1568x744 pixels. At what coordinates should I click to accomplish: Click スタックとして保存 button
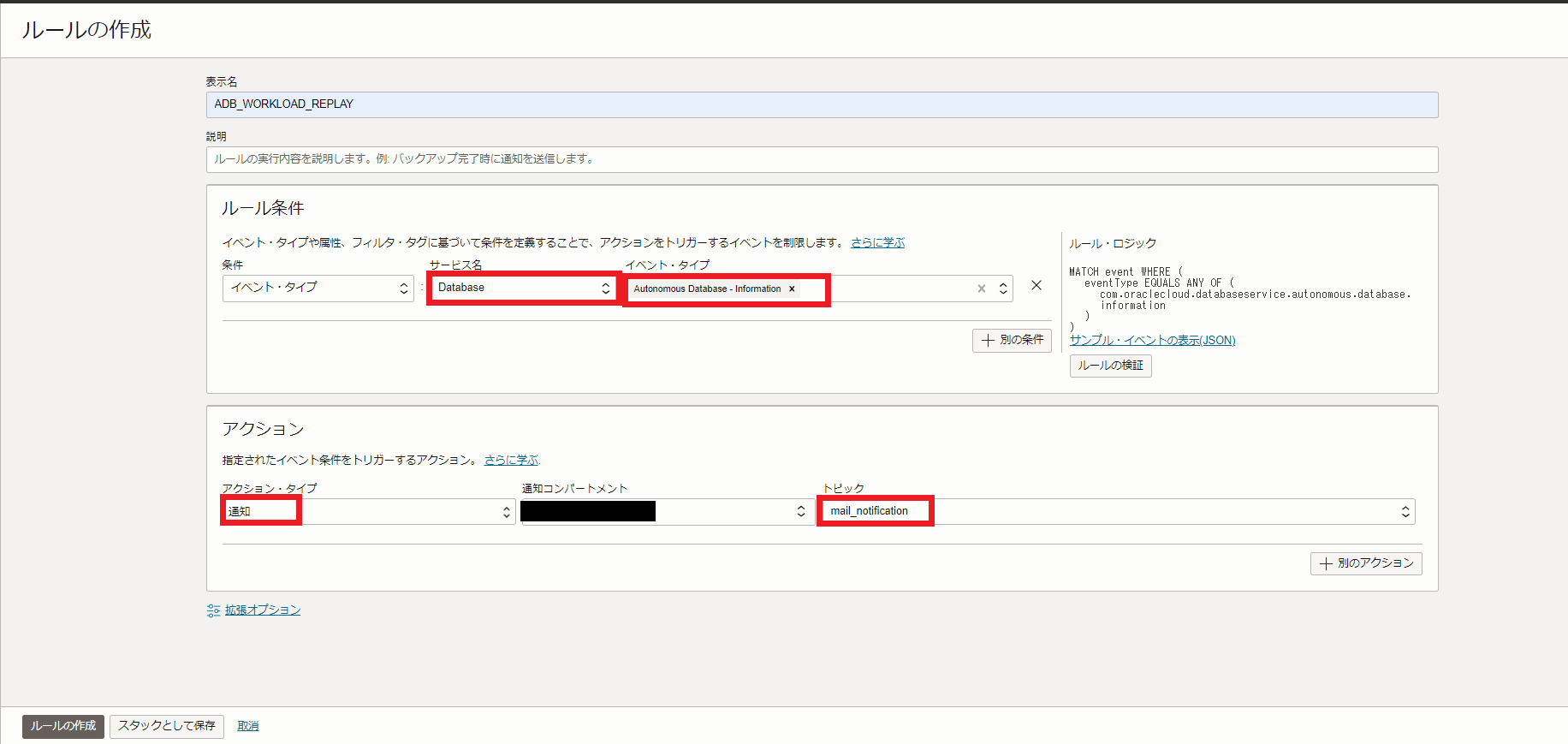point(167,726)
